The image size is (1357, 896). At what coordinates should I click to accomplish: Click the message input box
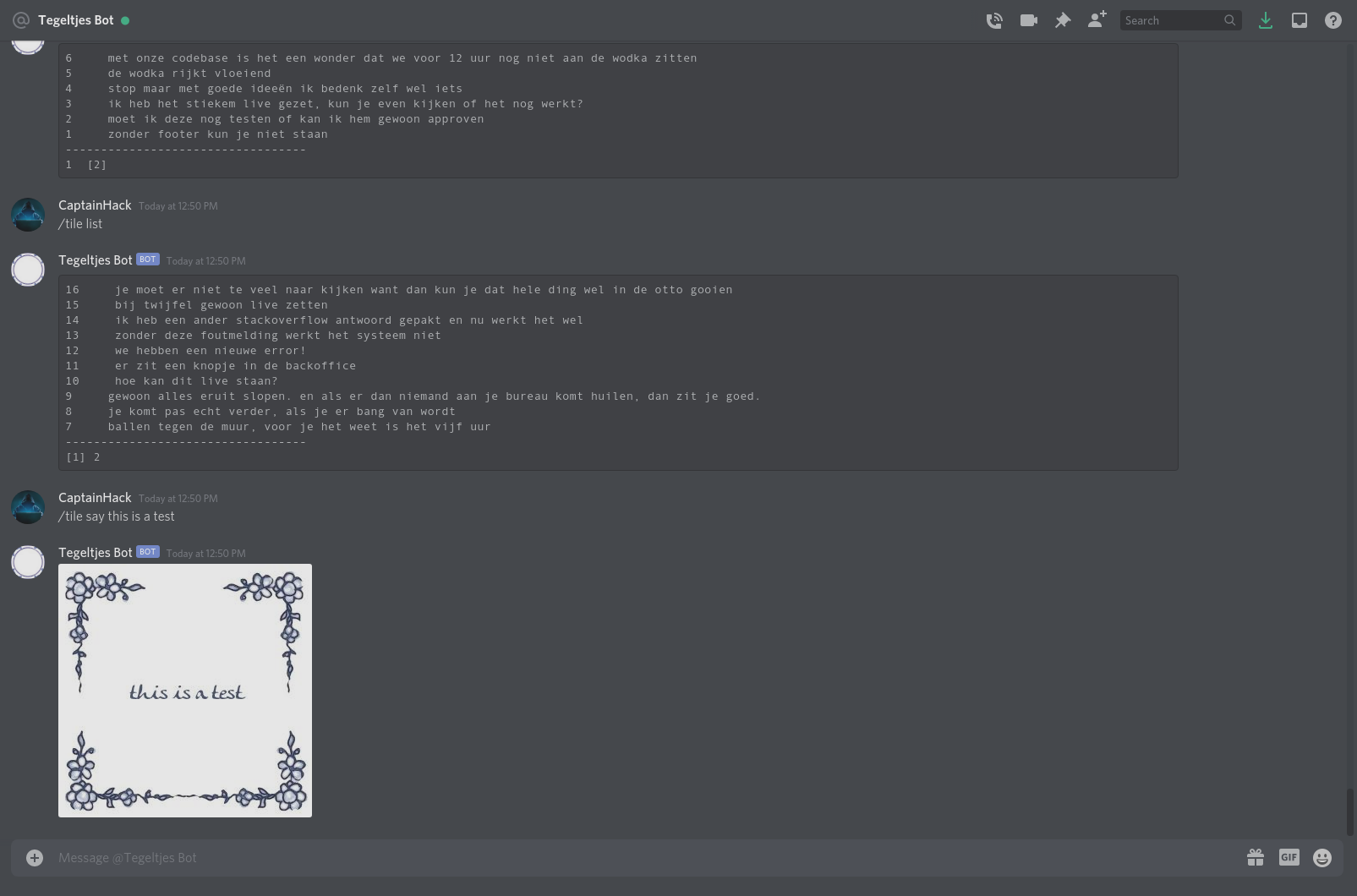pos(592,857)
